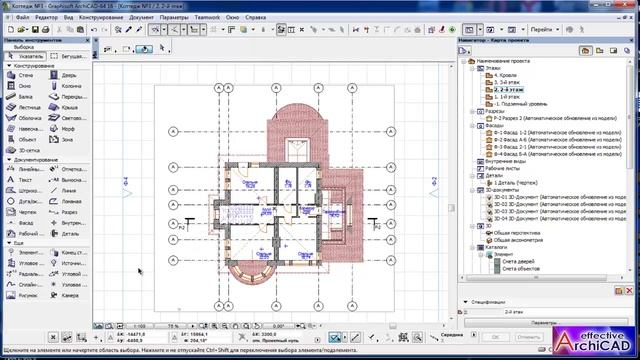Image resolution: width=640 pixels, height=360 pixels.
Task: Toggle the Project Map view button in Navigator
Action: point(586,51)
